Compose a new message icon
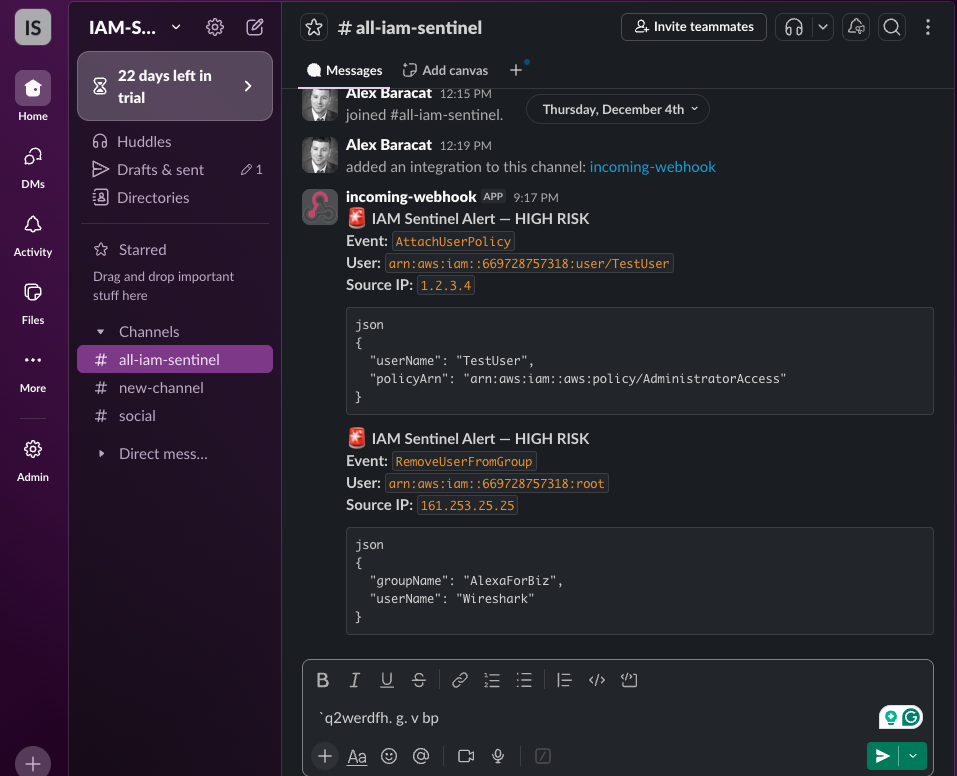 pos(255,28)
